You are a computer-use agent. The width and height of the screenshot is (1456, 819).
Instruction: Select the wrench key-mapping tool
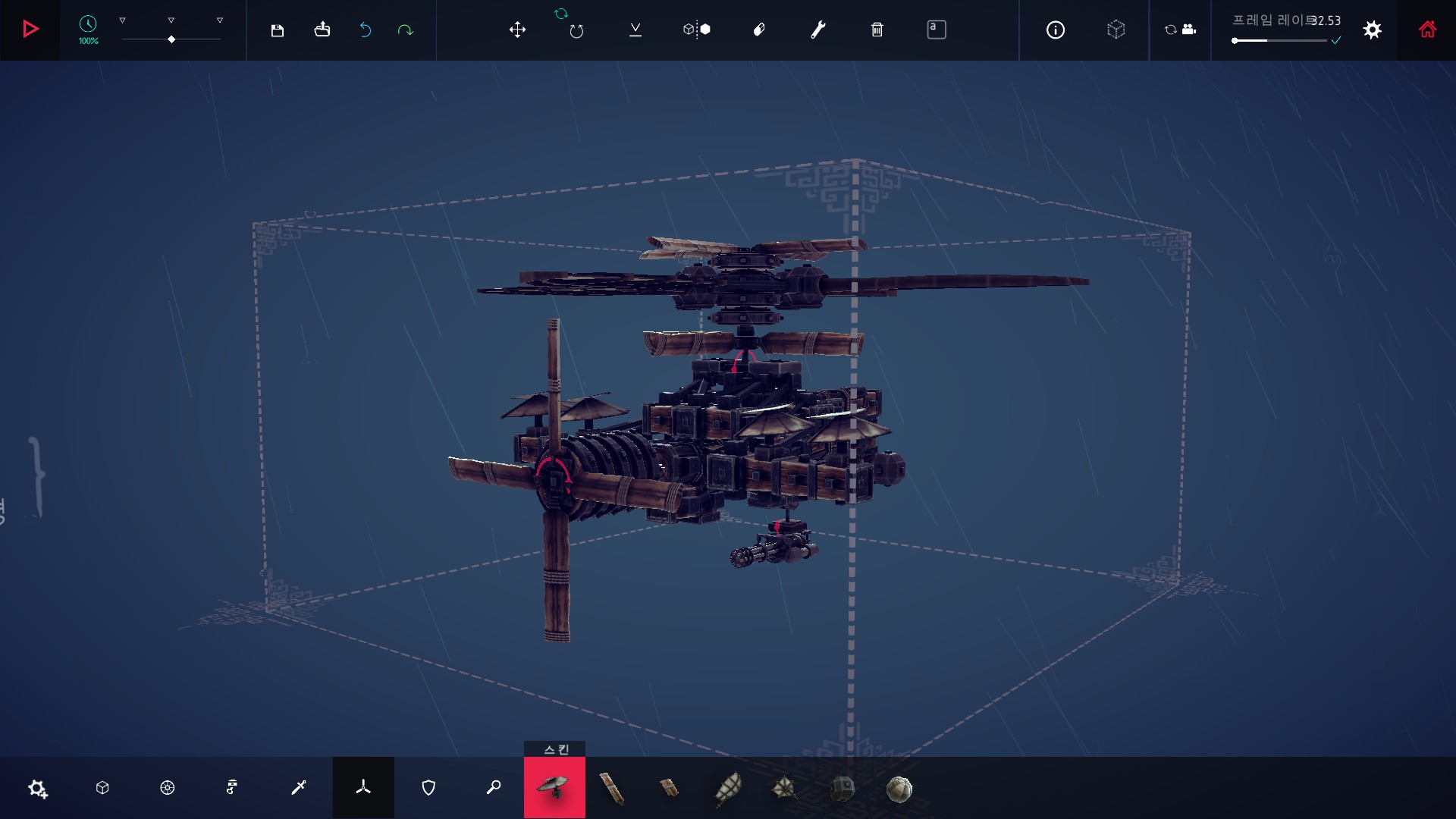[x=817, y=30]
